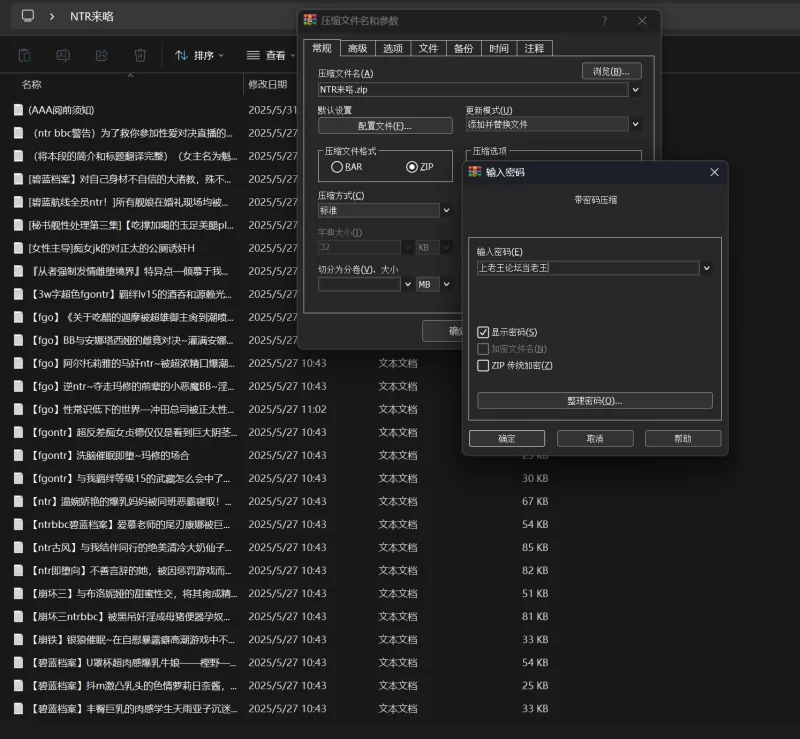Click the help question mark in archive dialog
Screen dimensions: 800x739
pos(605,20)
